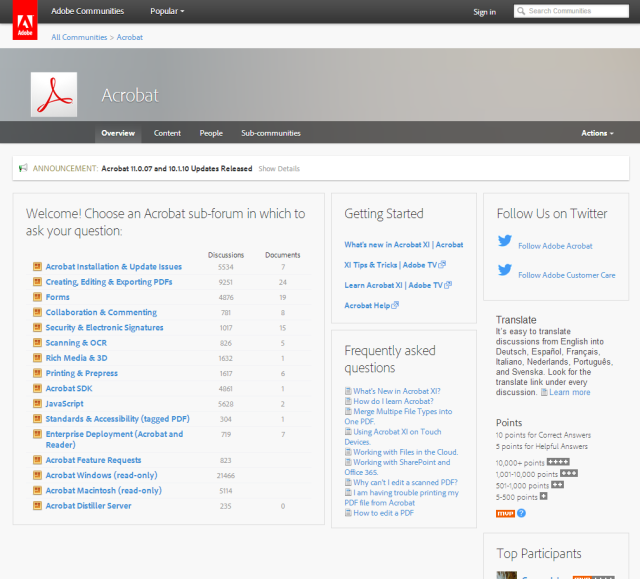Click Learn Acrobat XI Adobe TV link
The height and width of the screenshot is (579, 640).
[393, 285]
